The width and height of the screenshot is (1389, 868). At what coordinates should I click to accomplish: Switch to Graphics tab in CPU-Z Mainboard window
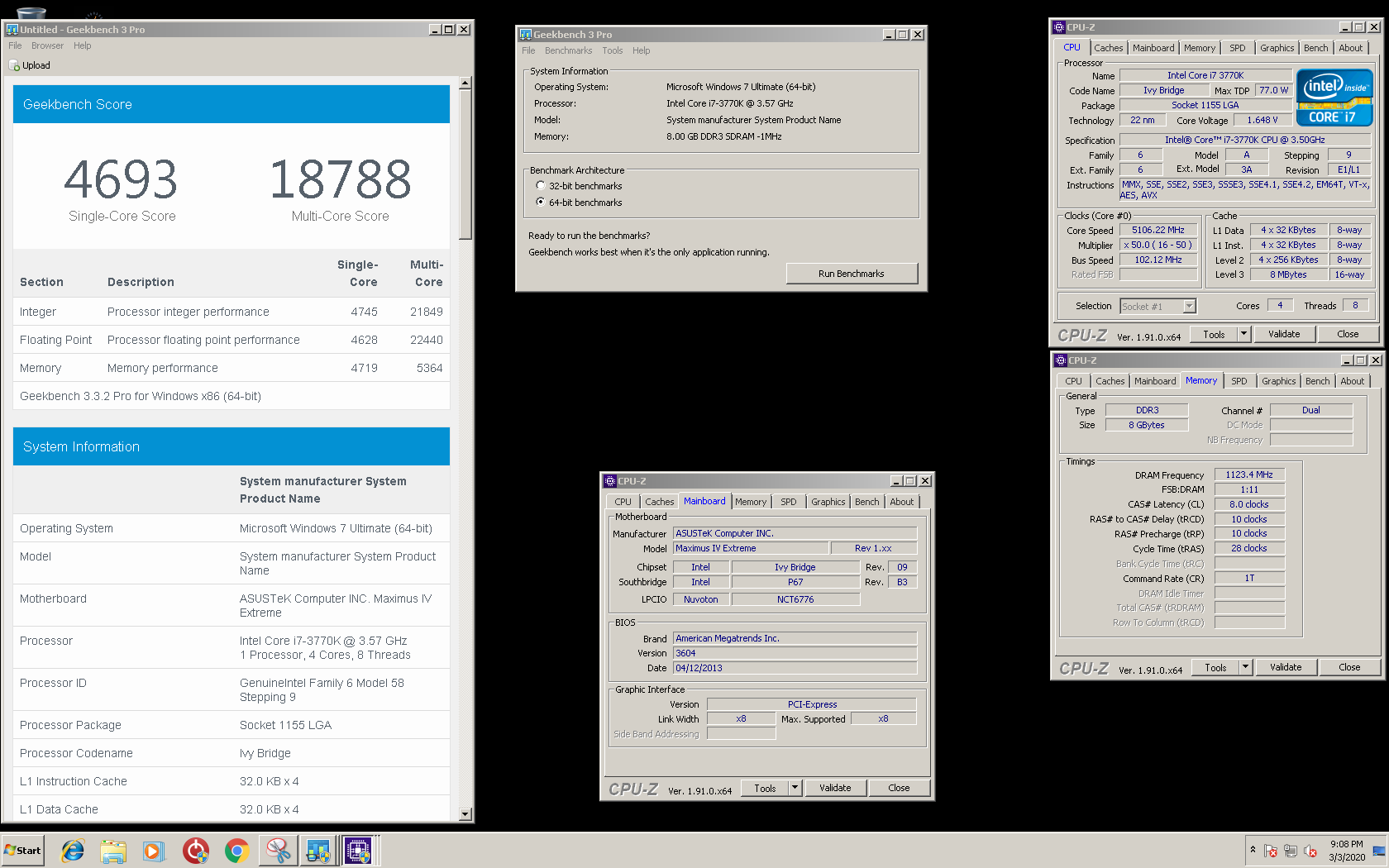pyautogui.click(x=828, y=502)
